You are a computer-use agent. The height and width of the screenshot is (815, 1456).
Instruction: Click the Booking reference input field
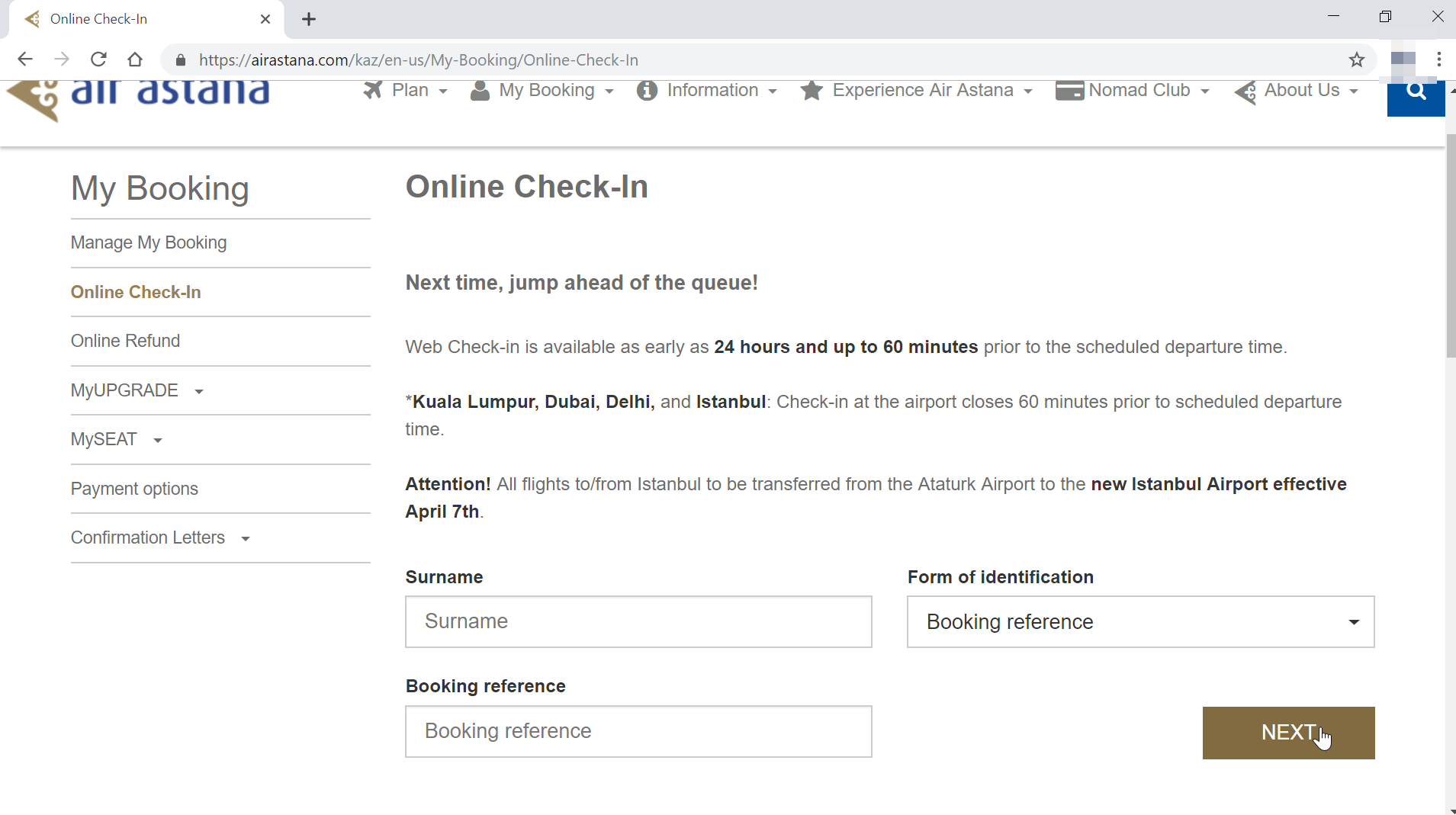click(x=638, y=731)
